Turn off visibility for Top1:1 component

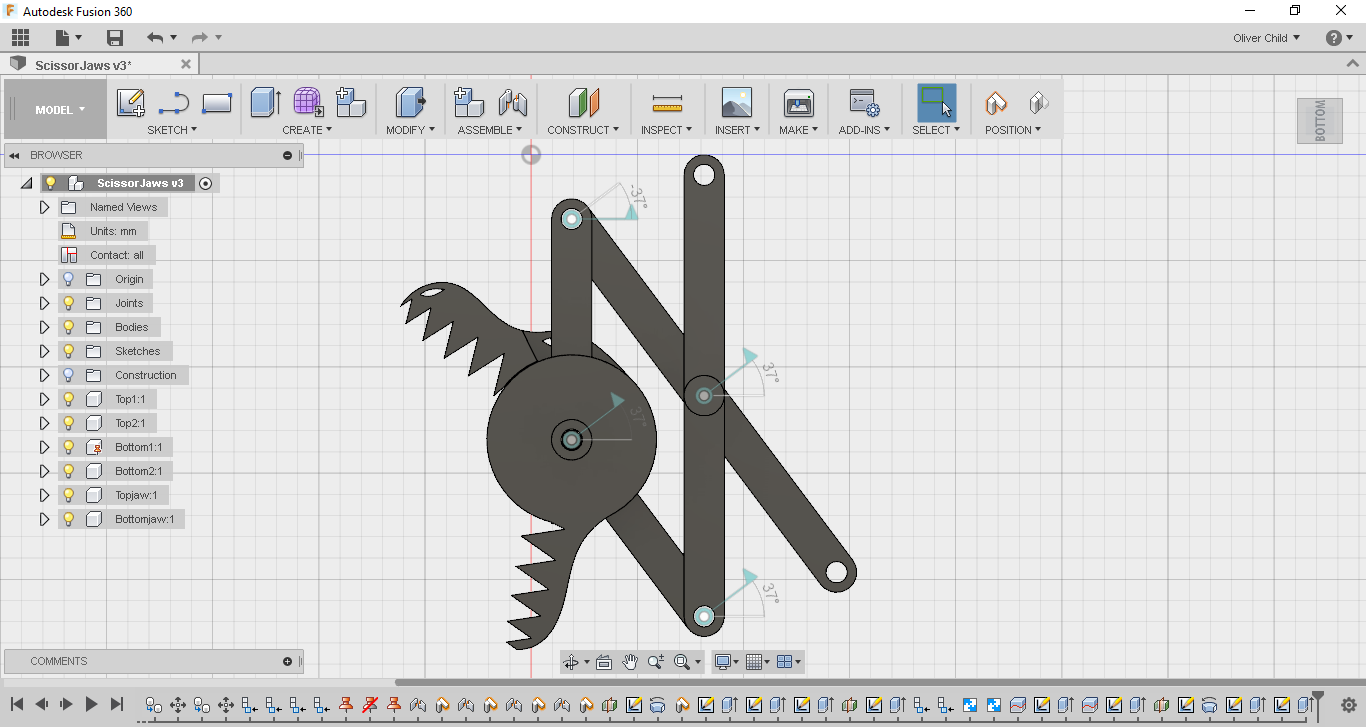pos(67,399)
